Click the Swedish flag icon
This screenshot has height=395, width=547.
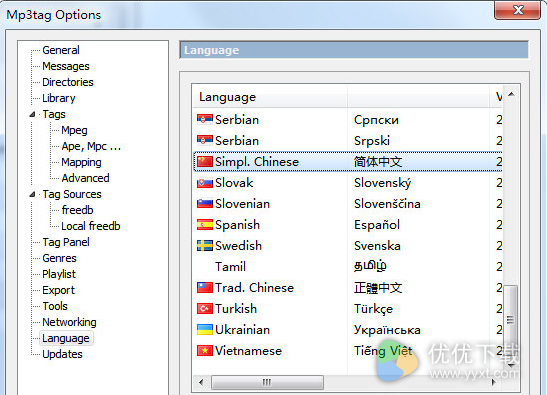click(x=205, y=246)
